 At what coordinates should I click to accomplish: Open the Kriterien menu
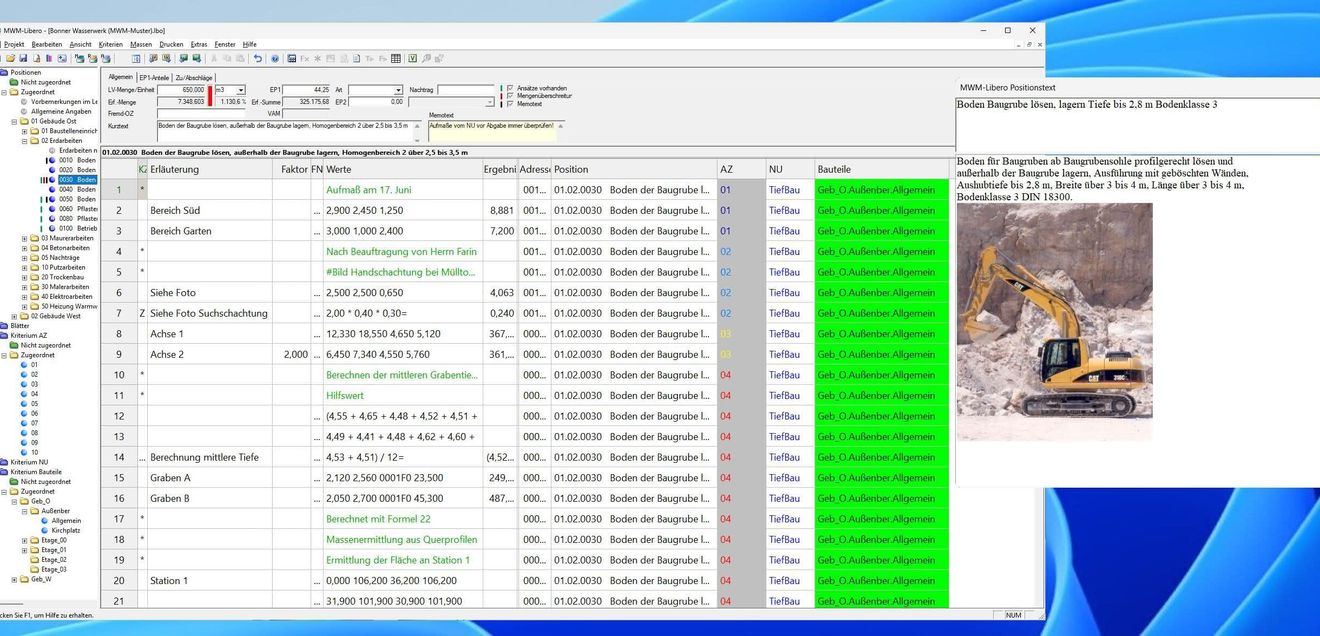tap(111, 44)
